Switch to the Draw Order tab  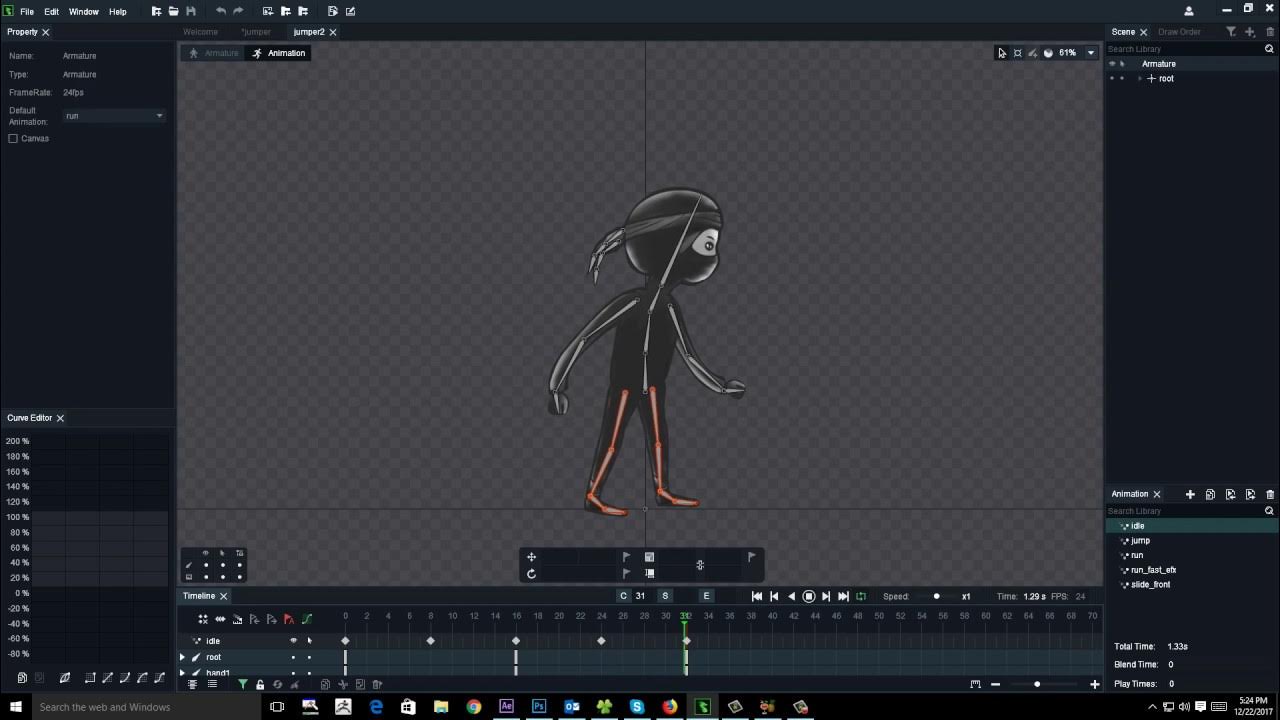[x=1179, y=32]
